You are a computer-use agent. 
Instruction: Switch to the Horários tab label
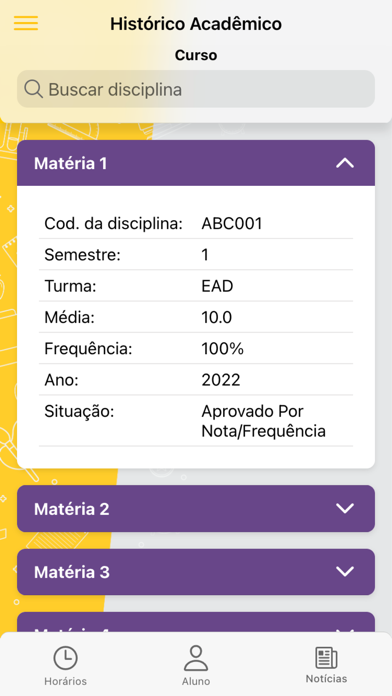(65, 681)
